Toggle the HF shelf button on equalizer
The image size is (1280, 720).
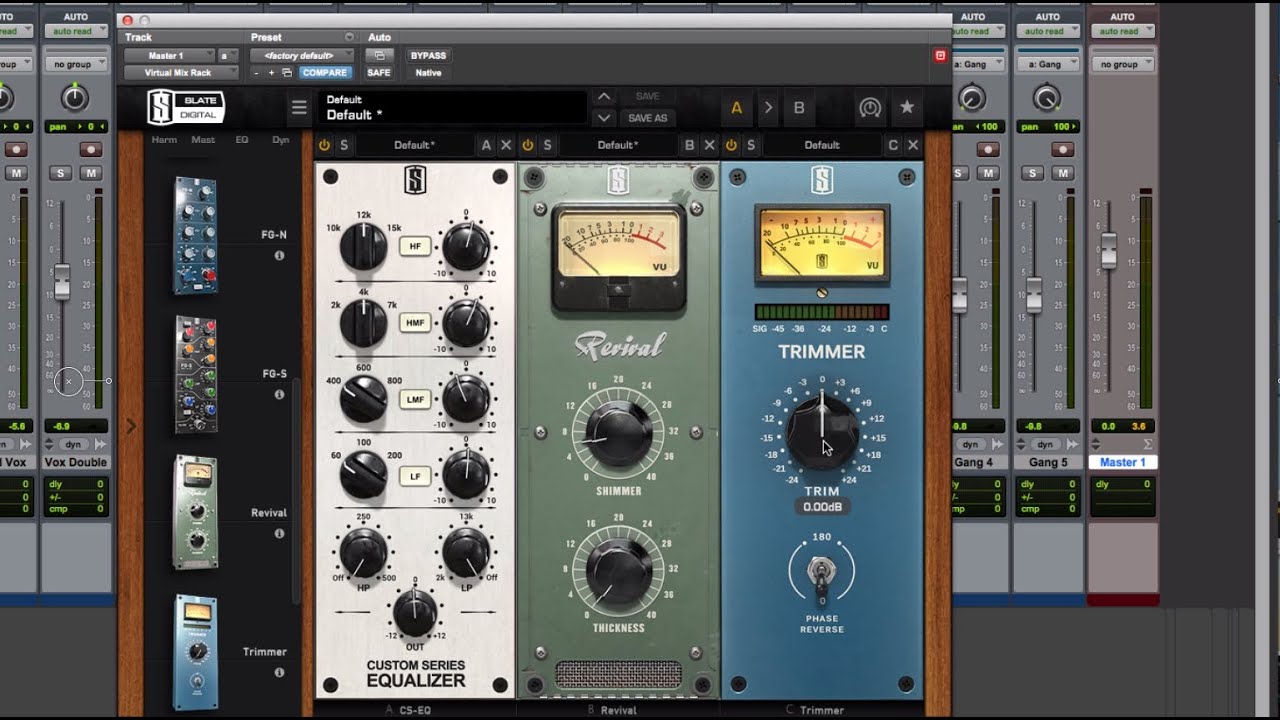(415, 246)
